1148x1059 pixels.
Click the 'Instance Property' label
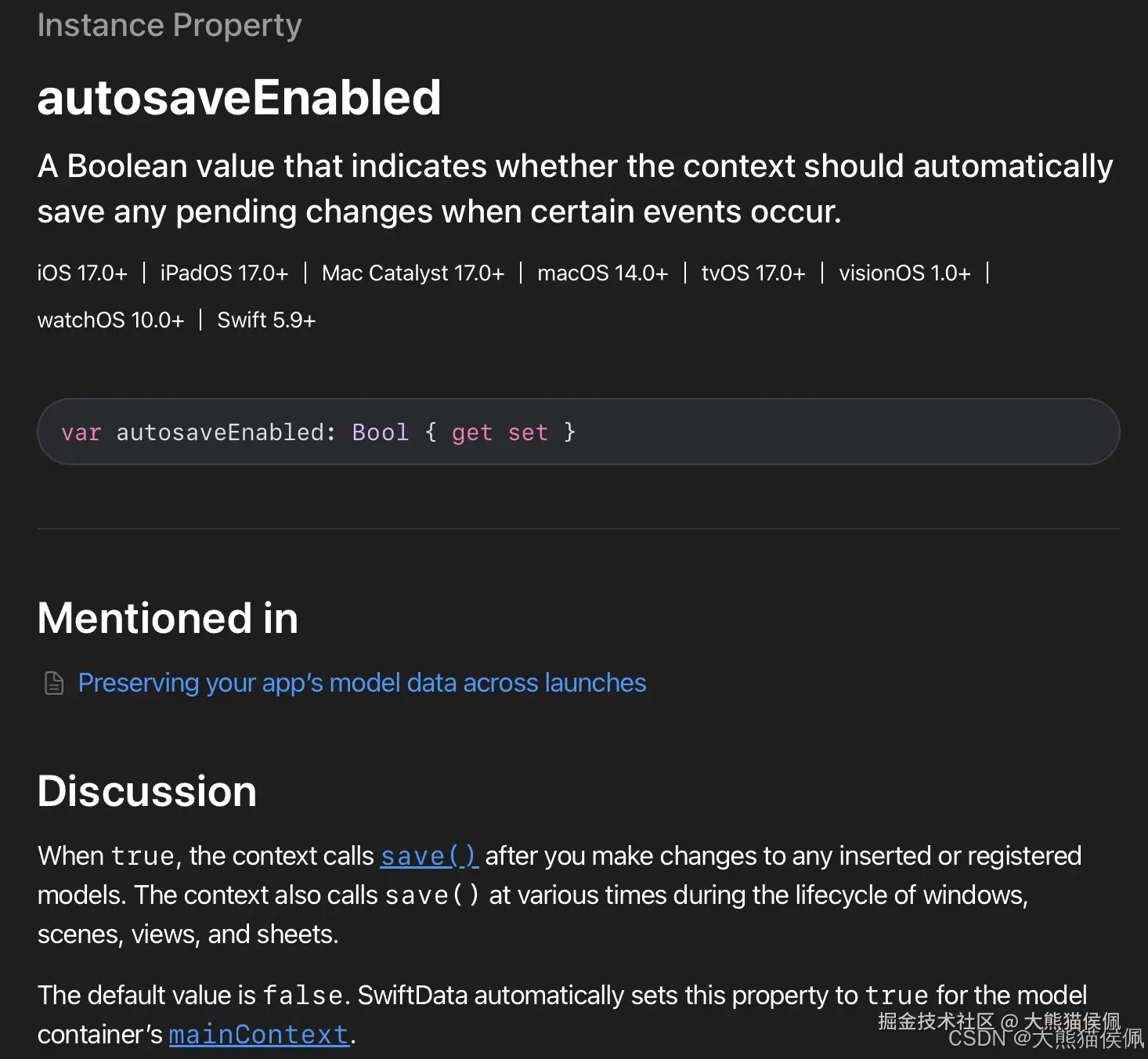point(169,25)
